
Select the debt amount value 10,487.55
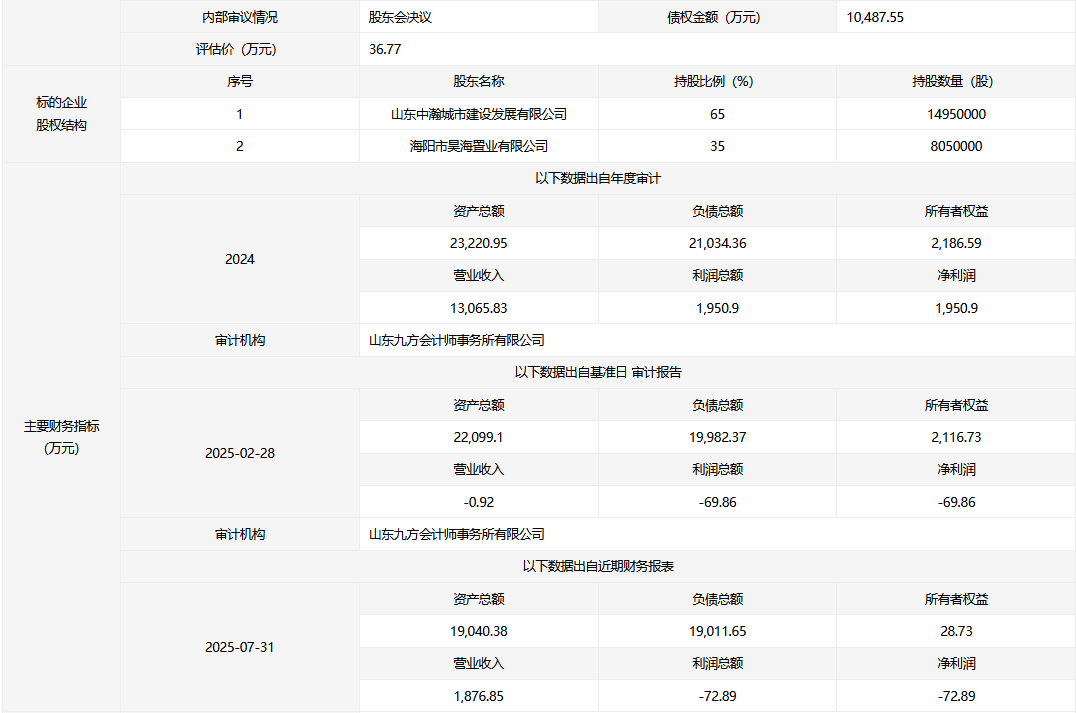coord(875,17)
